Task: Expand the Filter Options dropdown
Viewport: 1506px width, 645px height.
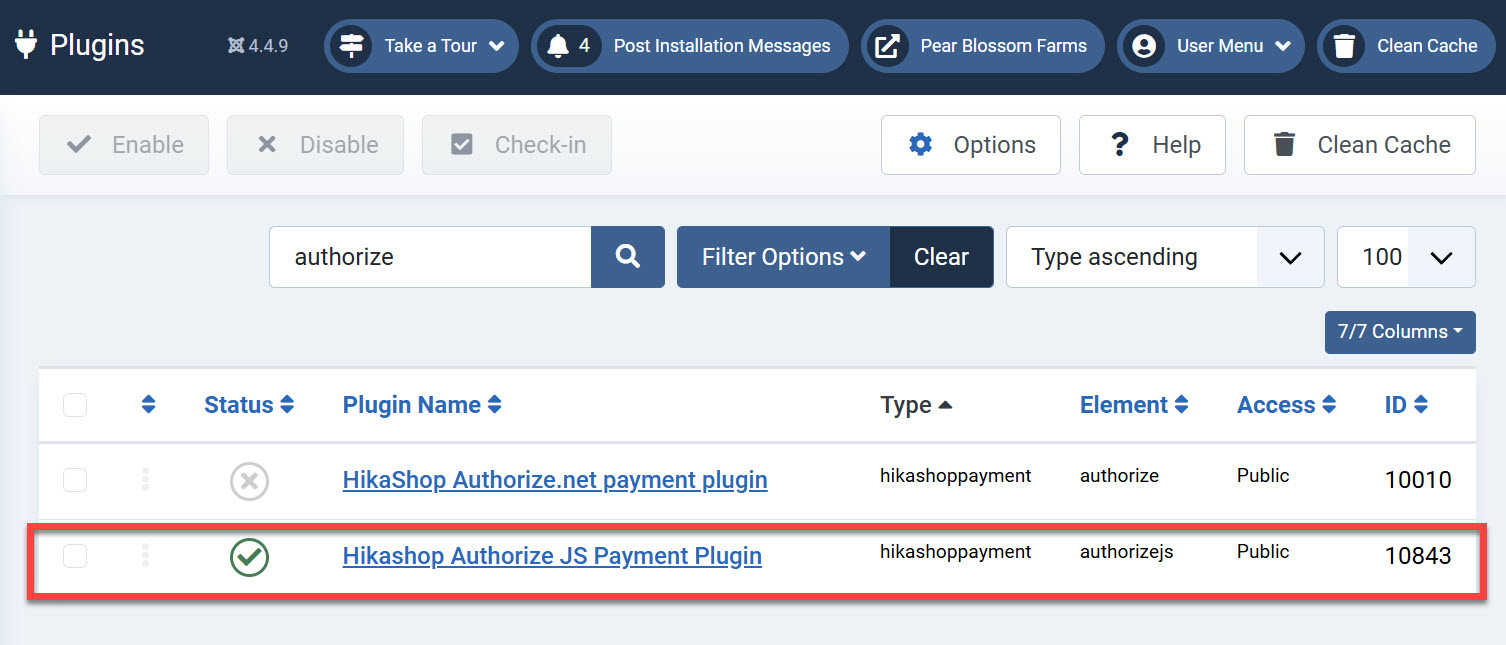Action: (783, 257)
